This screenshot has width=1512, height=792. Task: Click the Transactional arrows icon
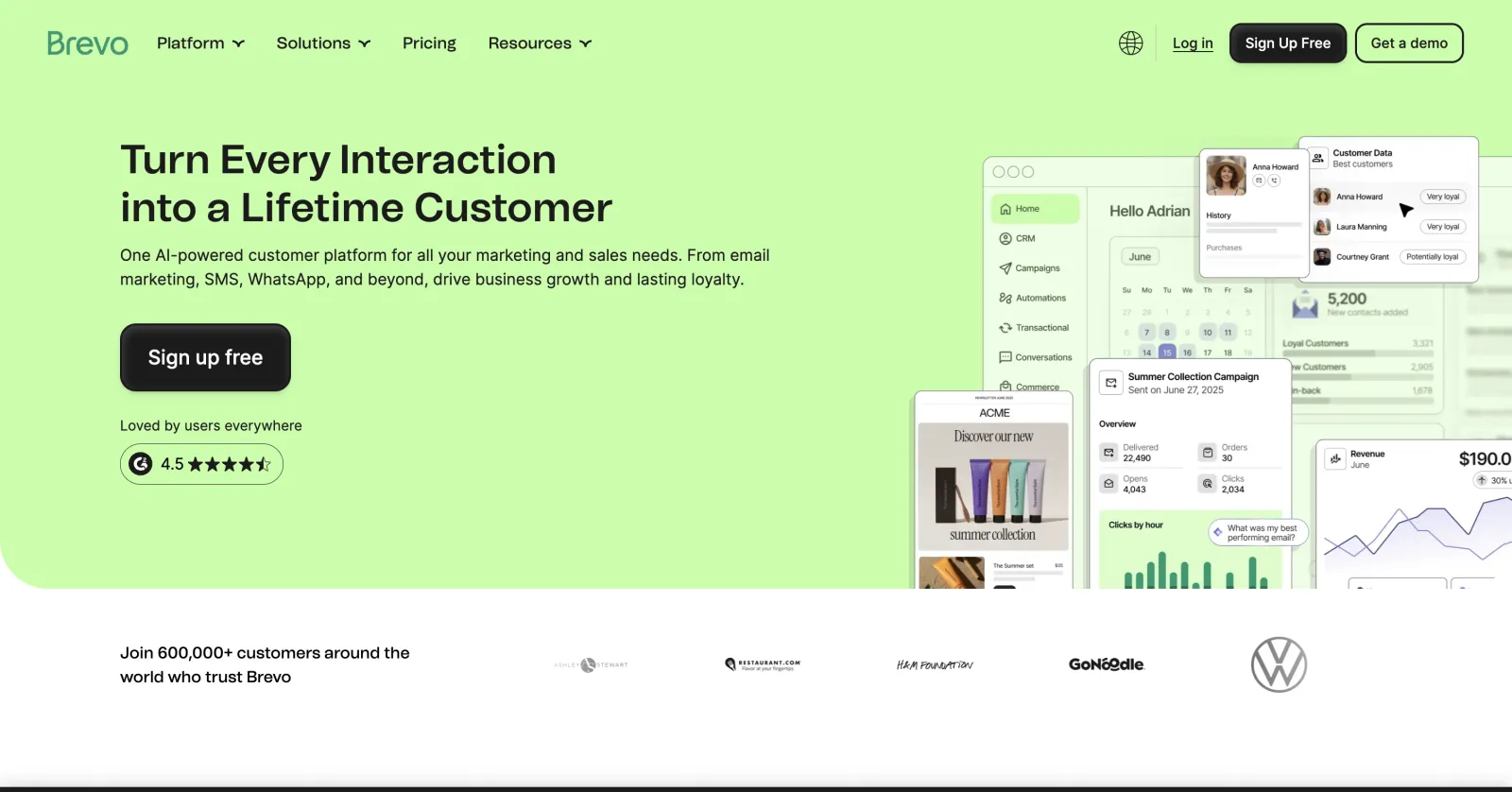[1005, 328]
